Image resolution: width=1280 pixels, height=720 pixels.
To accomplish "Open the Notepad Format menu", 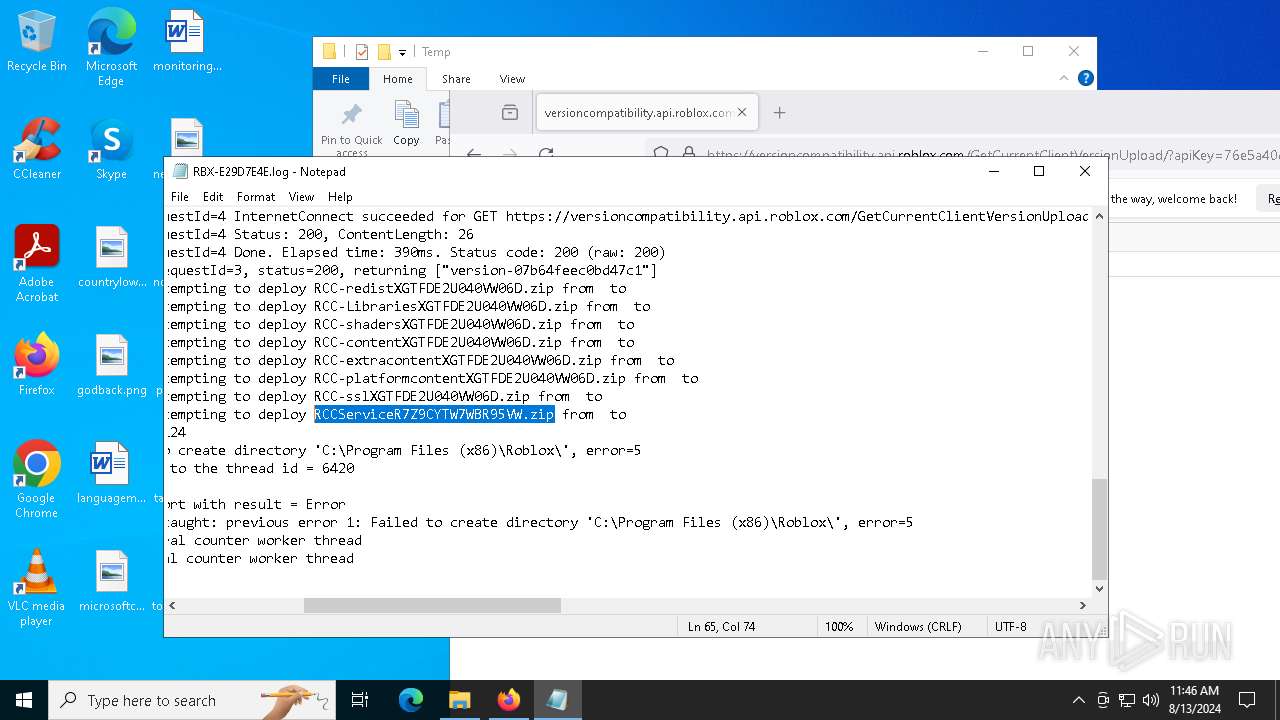I will (x=256, y=197).
